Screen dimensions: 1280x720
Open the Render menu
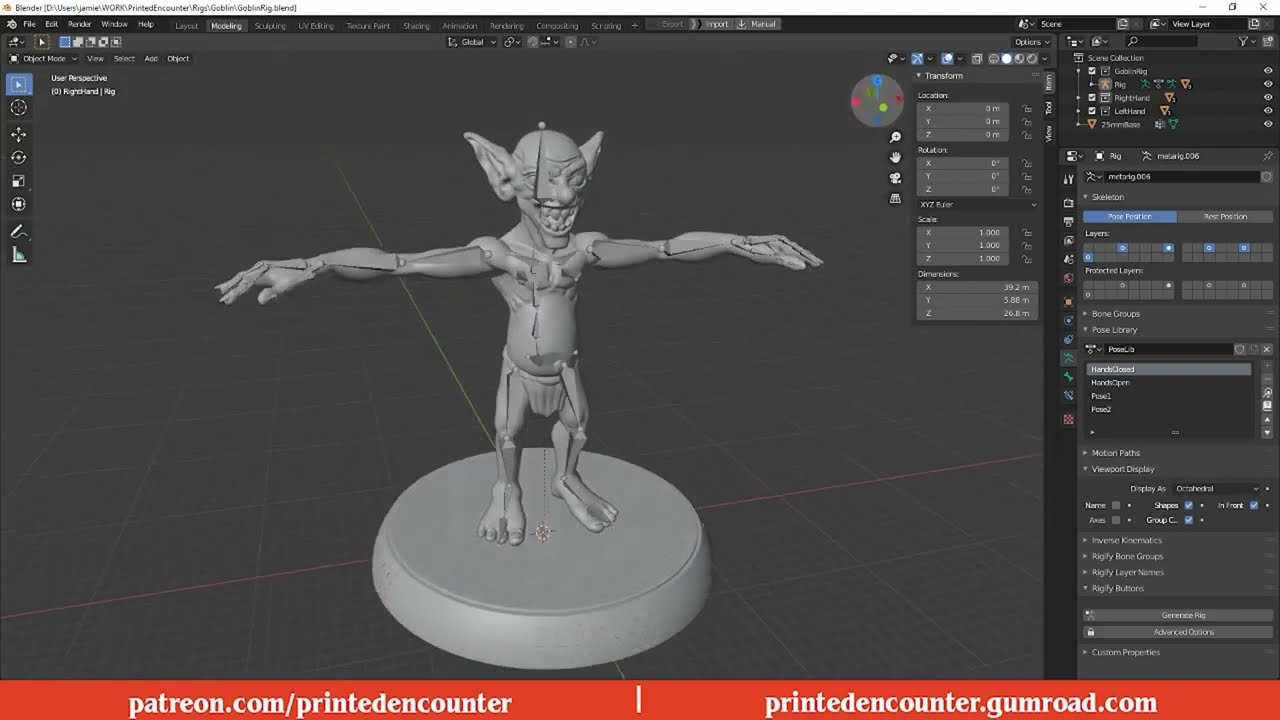point(79,24)
